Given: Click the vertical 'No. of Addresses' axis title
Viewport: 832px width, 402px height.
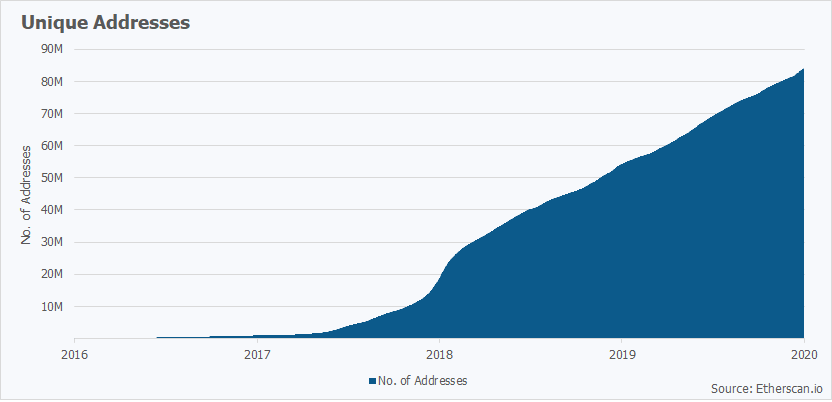Looking at the screenshot, I should [27, 194].
